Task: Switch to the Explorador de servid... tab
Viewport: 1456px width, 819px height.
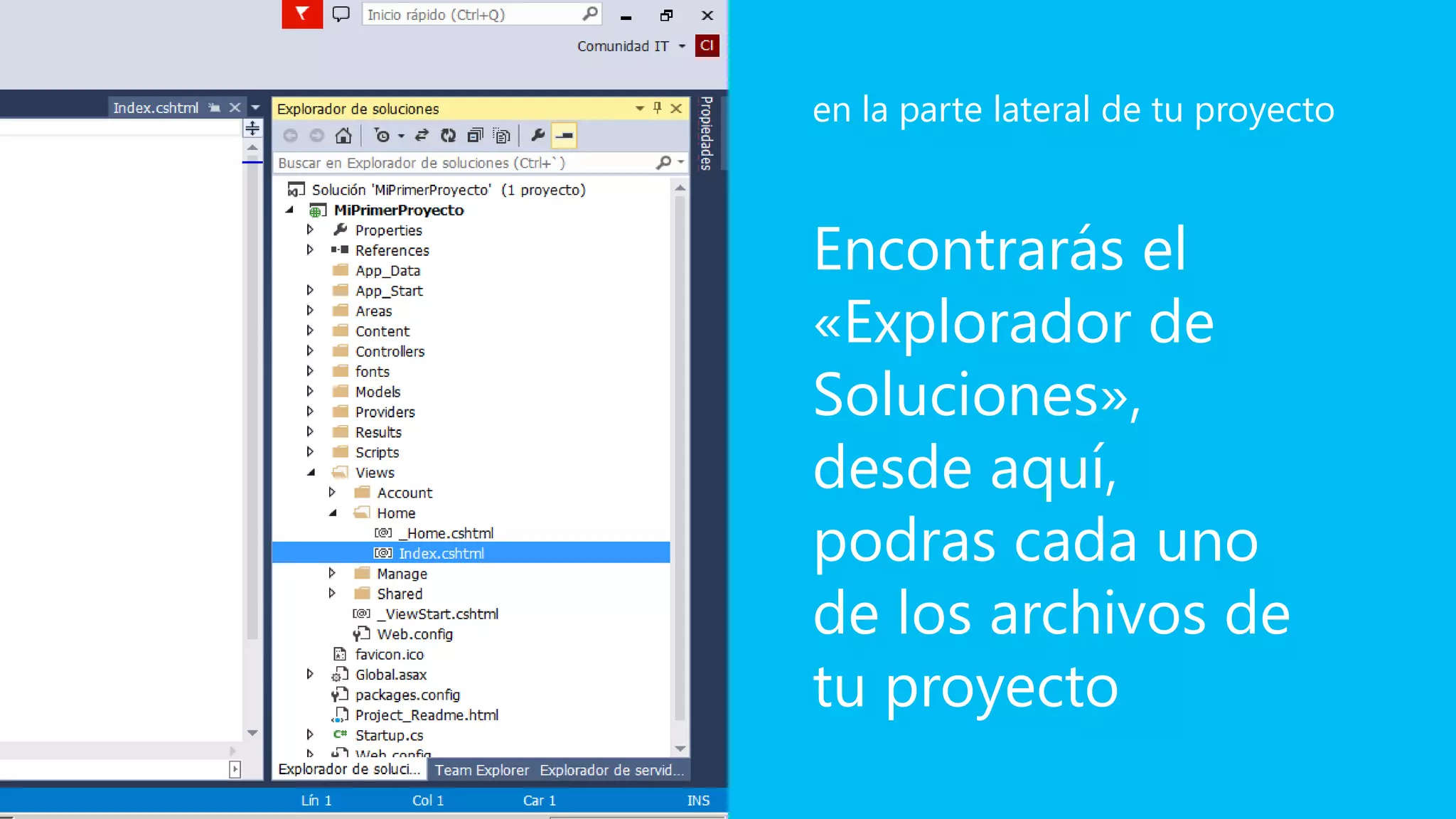Action: (x=611, y=770)
